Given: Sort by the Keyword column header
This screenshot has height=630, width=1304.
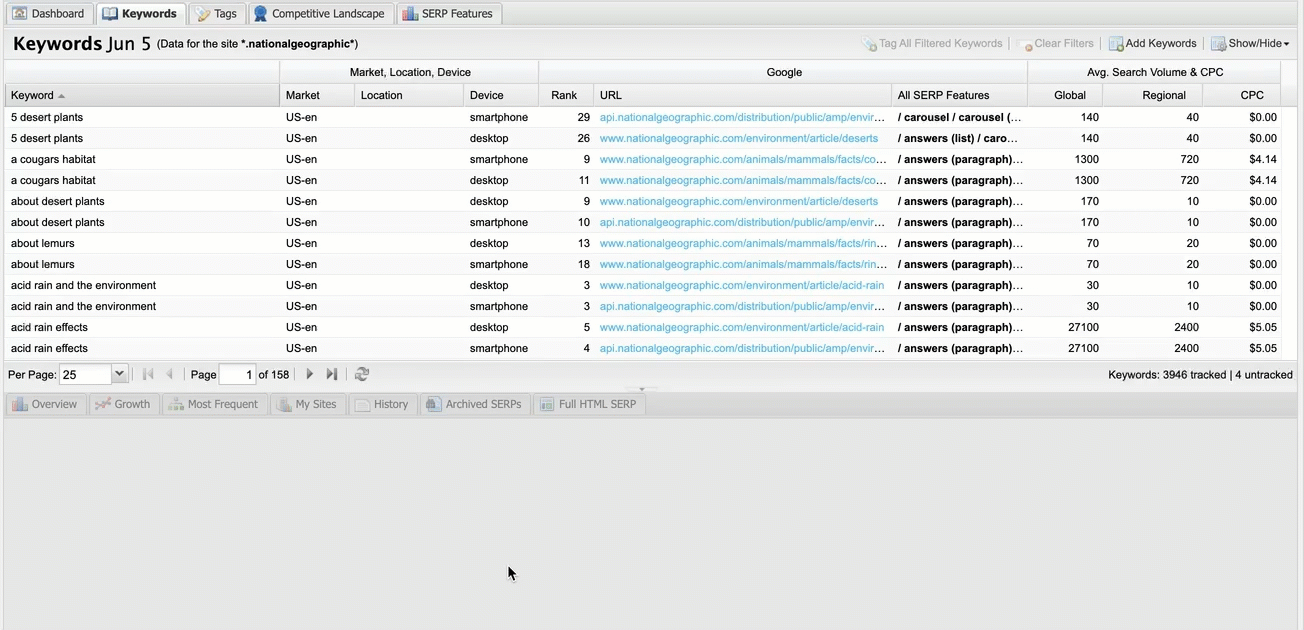Looking at the screenshot, I should (33, 95).
